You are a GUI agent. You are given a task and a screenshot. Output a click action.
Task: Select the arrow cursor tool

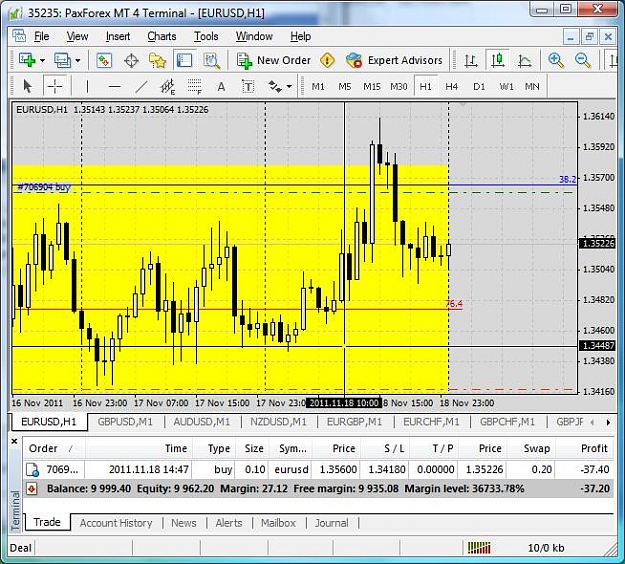coord(27,86)
